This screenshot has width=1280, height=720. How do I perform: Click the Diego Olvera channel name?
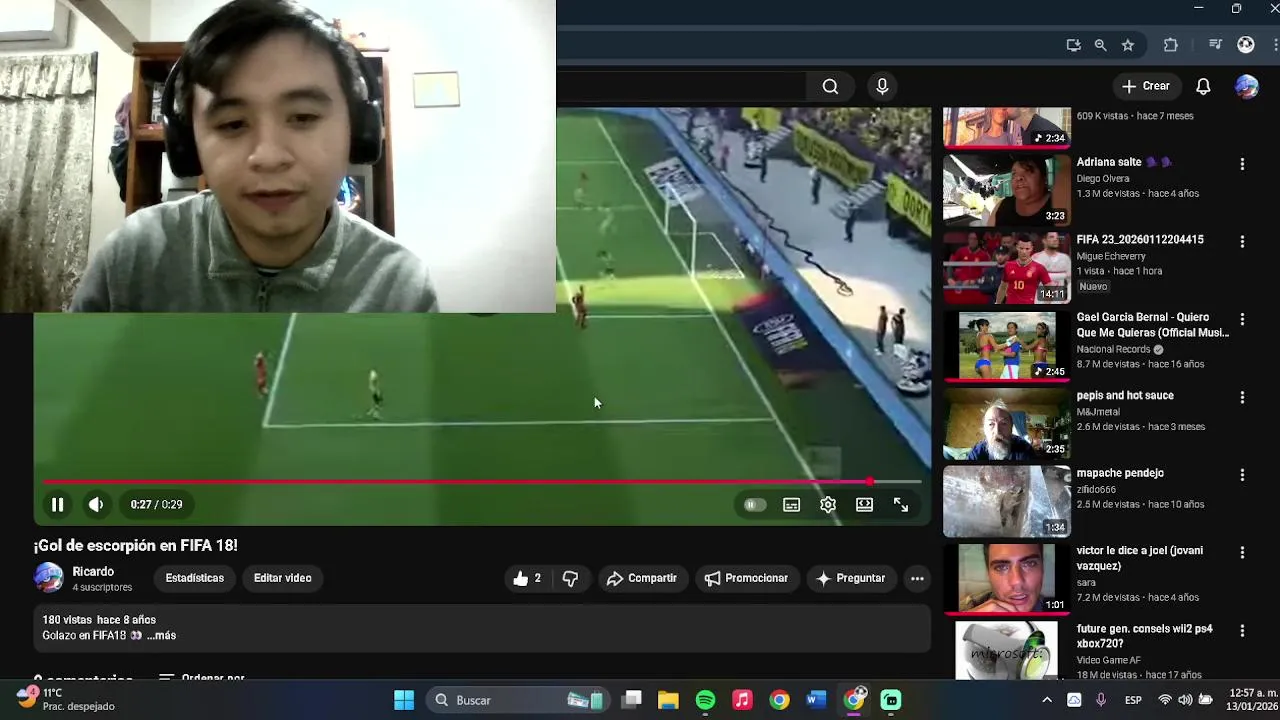click(x=1103, y=179)
